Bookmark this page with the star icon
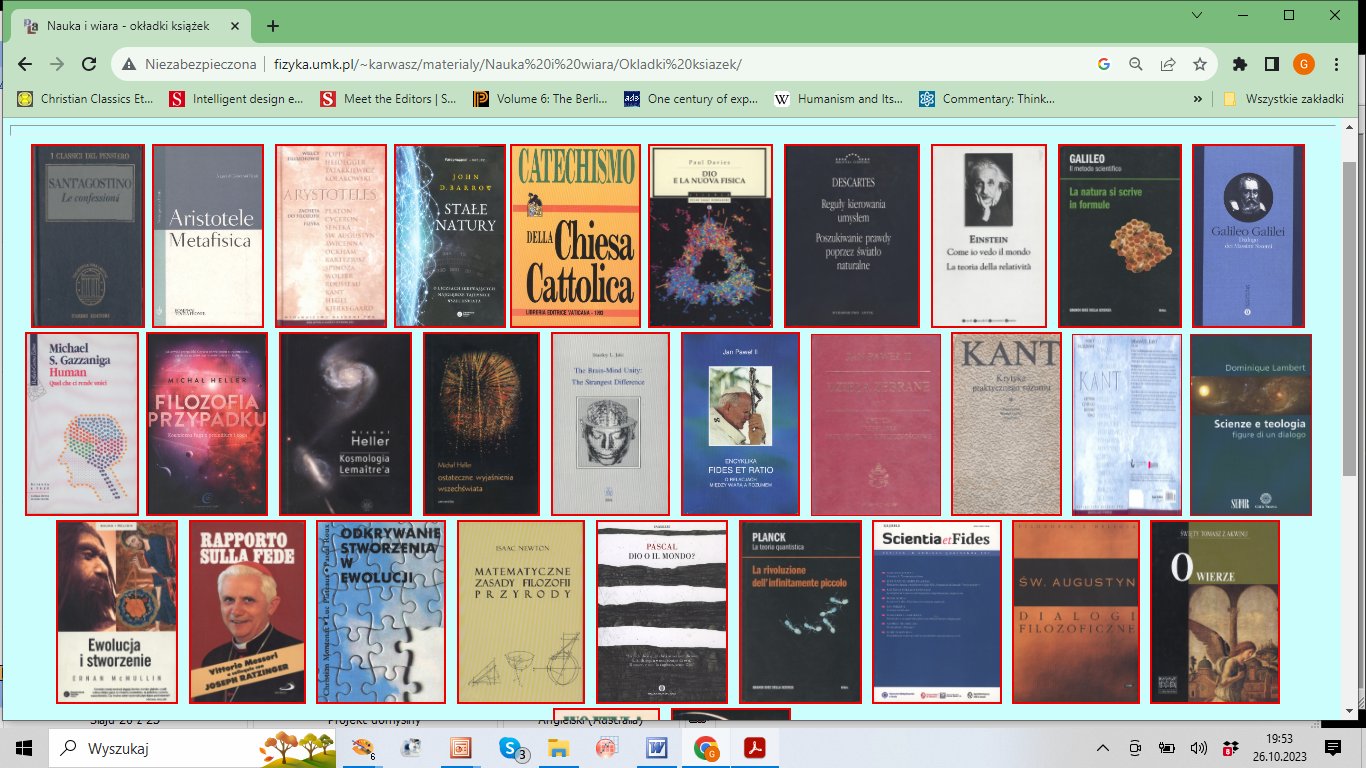 click(x=1199, y=64)
